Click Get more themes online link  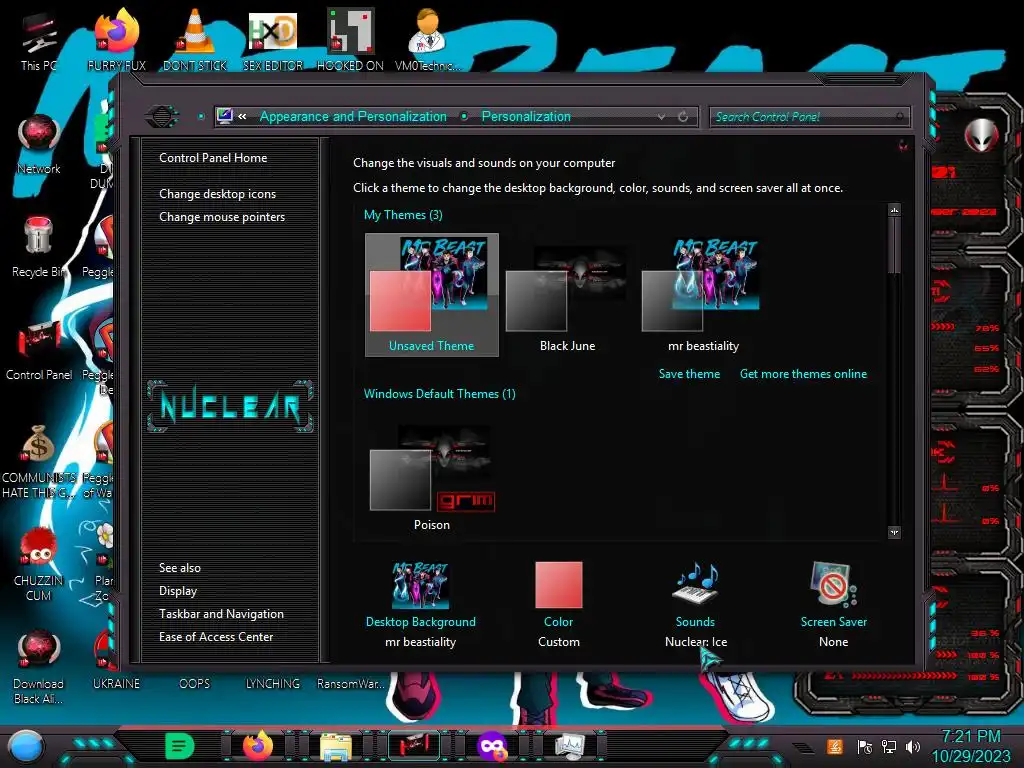(803, 374)
